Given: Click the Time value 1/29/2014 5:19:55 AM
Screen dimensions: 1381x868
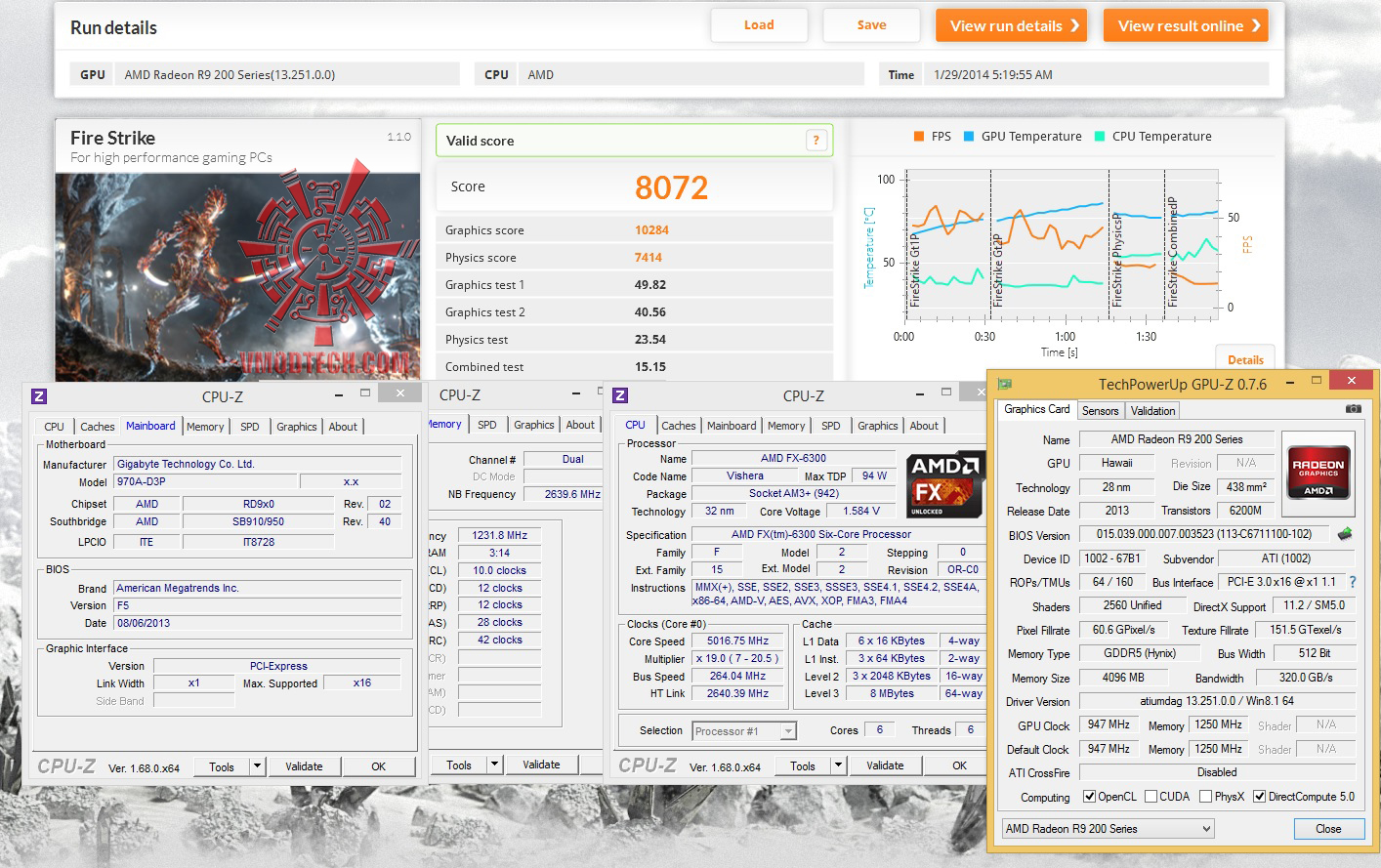Looking at the screenshot, I should (993, 74).
